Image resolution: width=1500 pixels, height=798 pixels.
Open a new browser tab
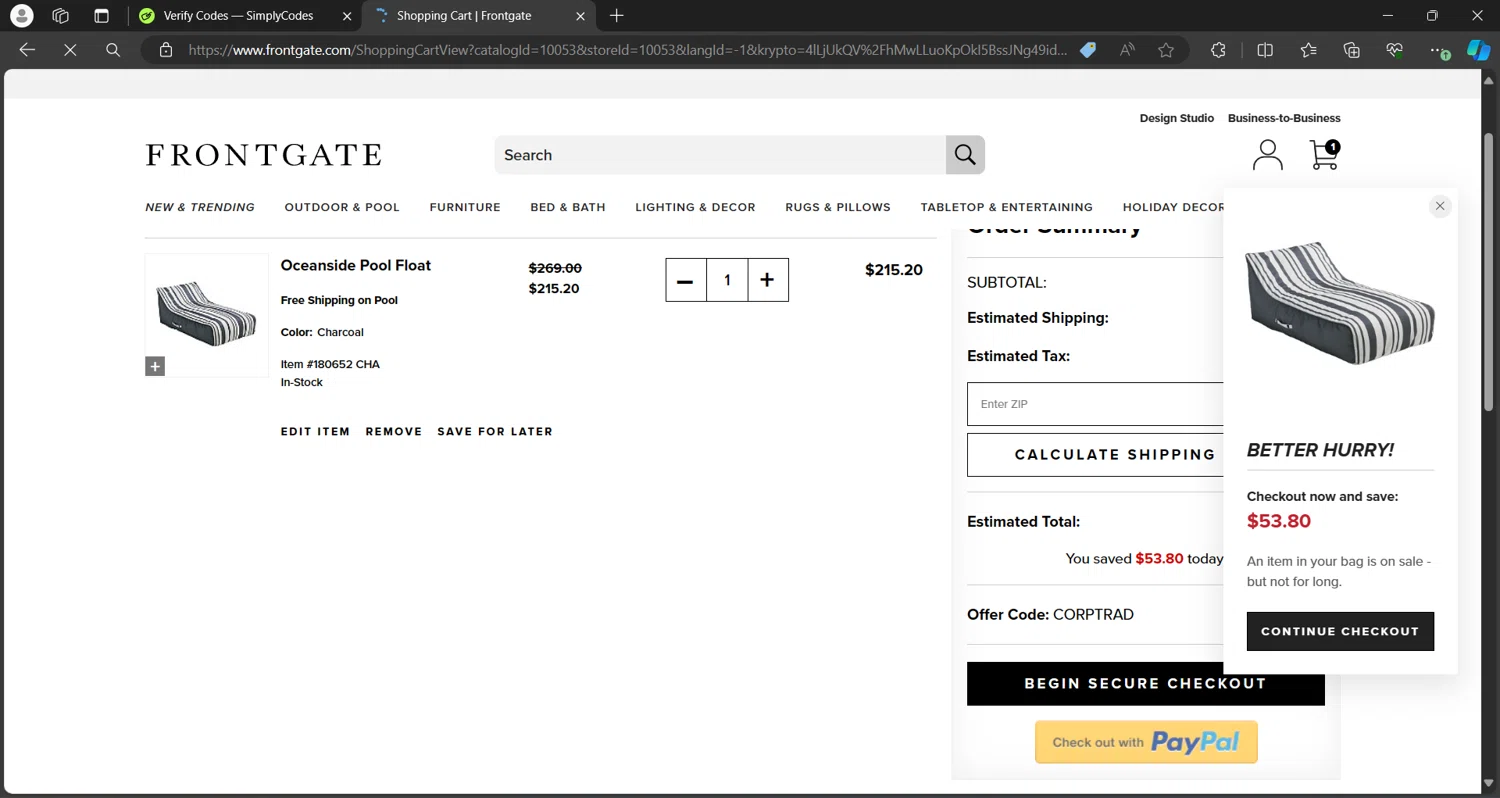coord(617,16)
